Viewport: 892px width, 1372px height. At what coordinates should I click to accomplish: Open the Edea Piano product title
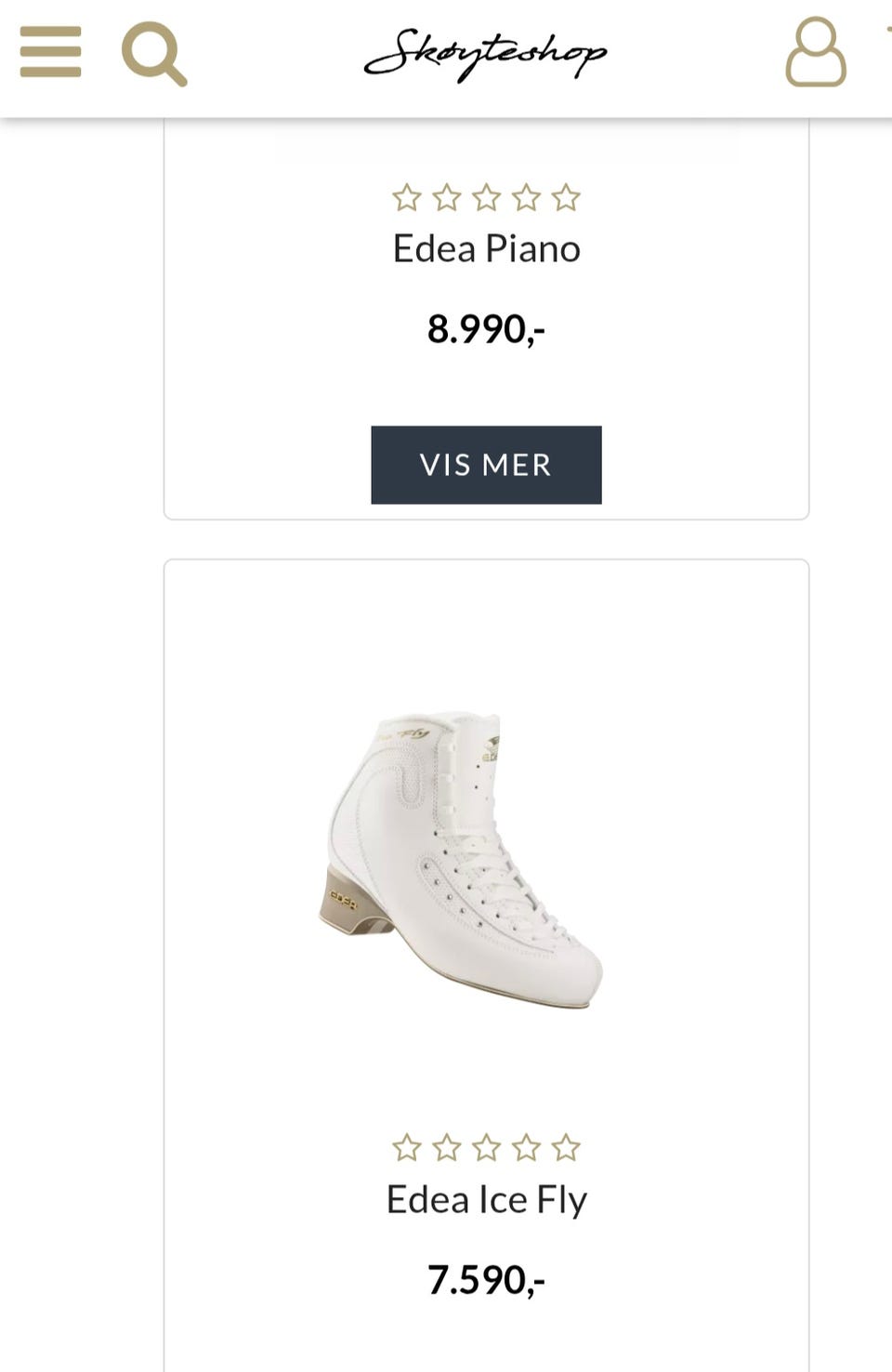pyautogui.click(x=486, y=249)
